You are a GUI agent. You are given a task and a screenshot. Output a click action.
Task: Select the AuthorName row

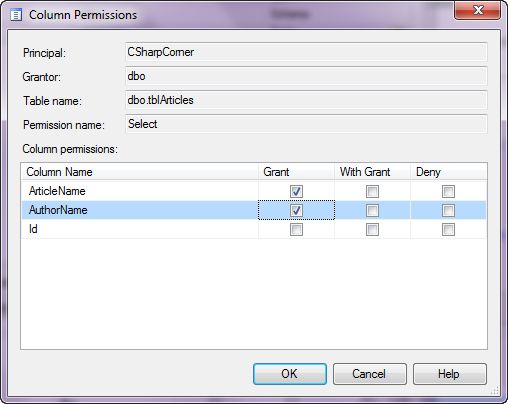click(x=254, y=210)
